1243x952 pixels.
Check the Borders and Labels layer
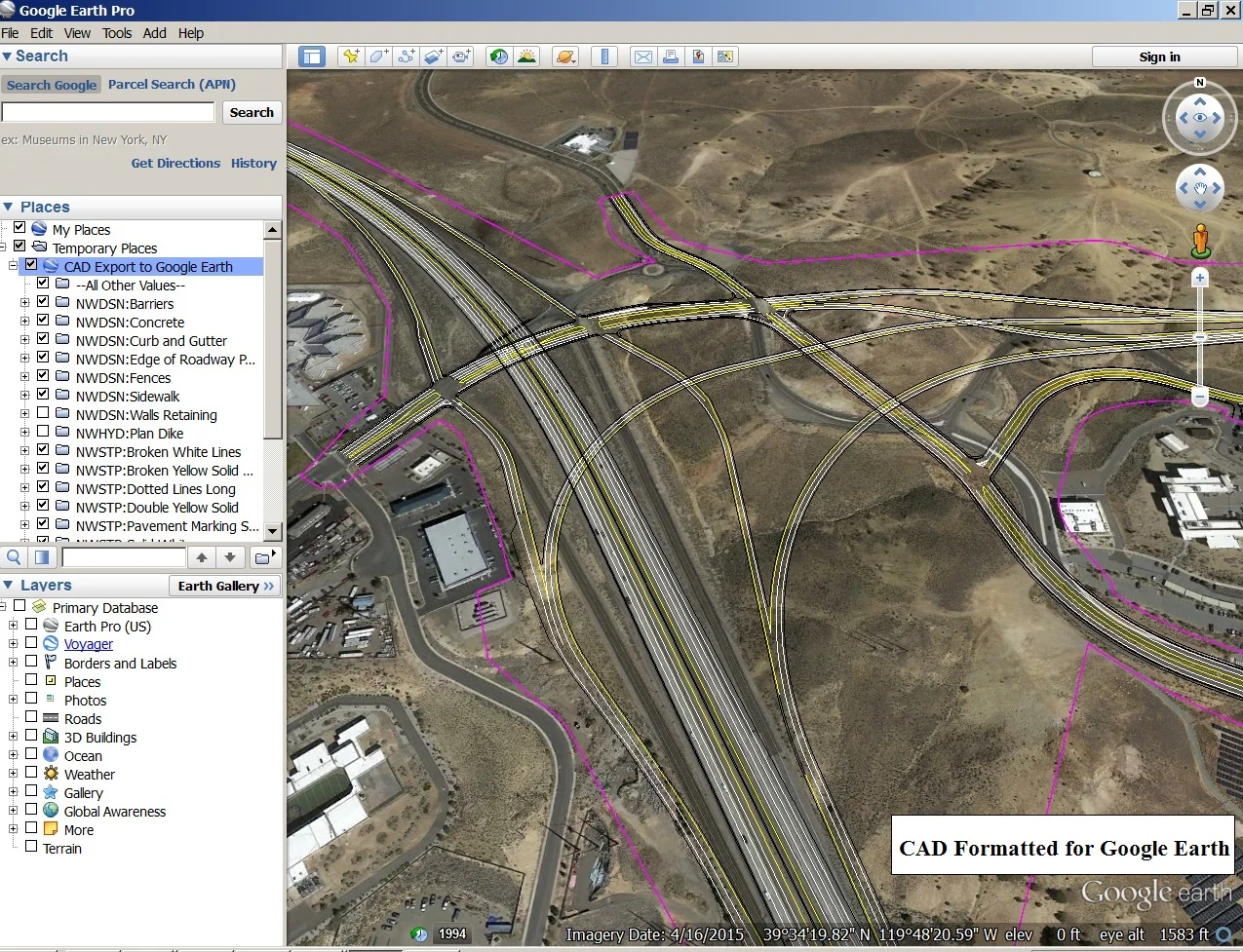tap(31, 662)
